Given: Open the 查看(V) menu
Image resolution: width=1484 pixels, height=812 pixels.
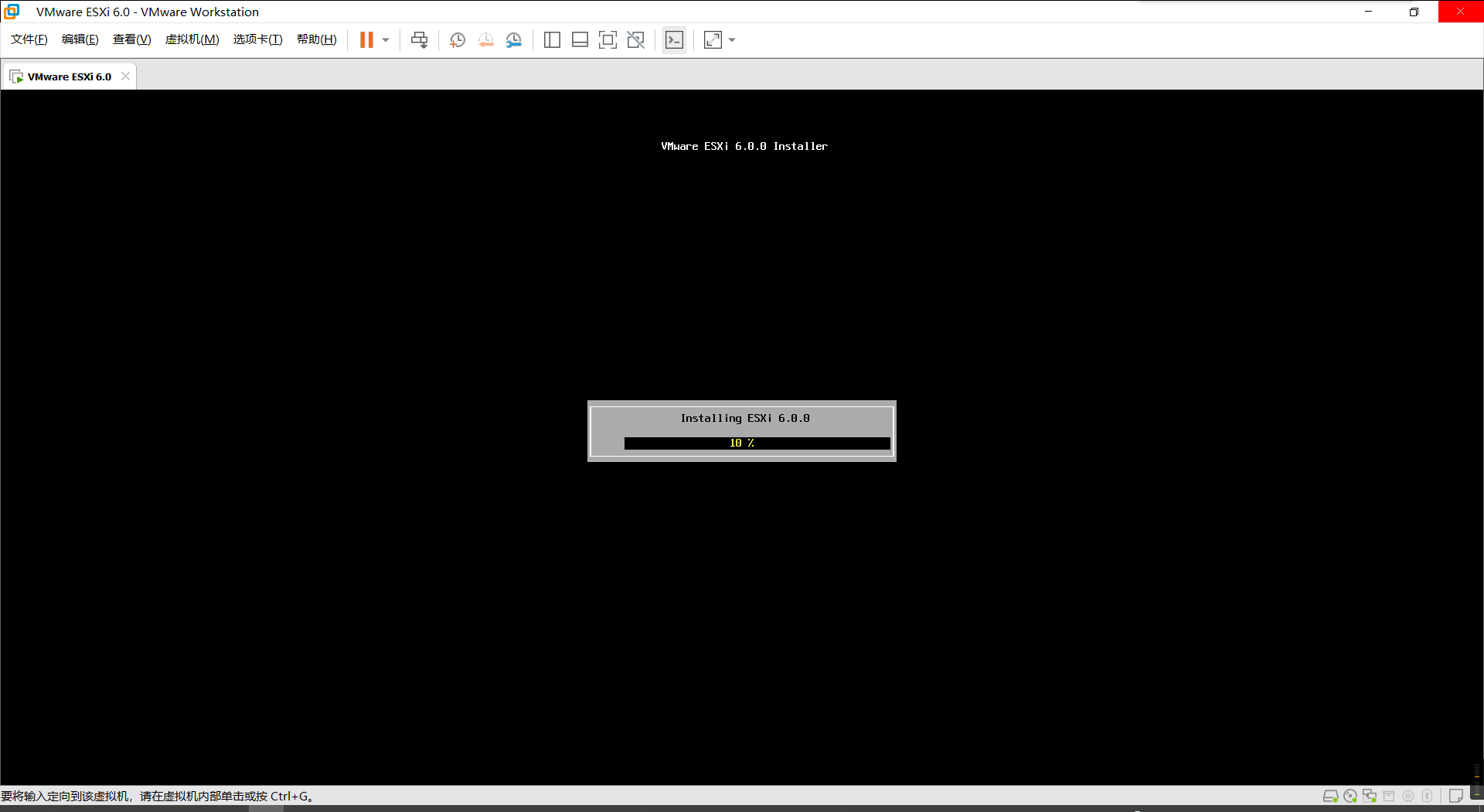Looking at the screenshot, I should coord(132,39).
